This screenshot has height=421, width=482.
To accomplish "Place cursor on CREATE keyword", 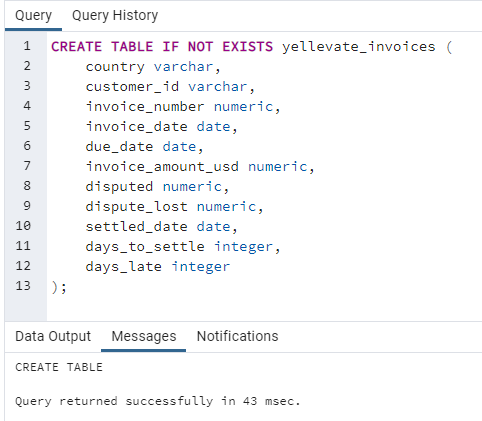I will point(76,47).
